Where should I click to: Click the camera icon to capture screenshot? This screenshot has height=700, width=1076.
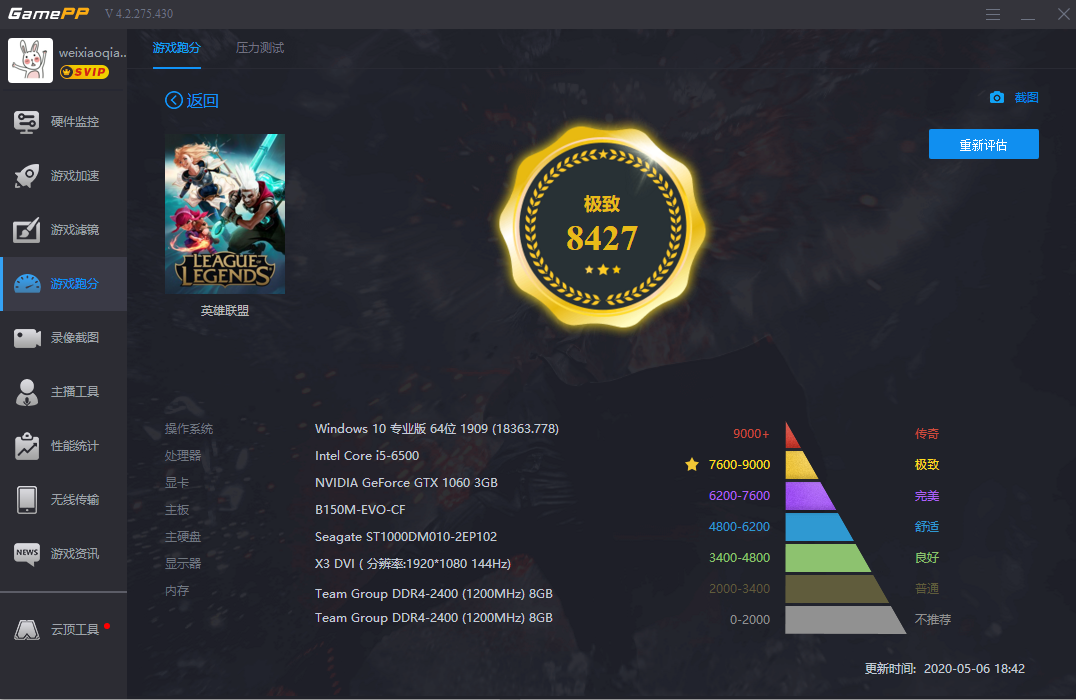coord(996,97)
